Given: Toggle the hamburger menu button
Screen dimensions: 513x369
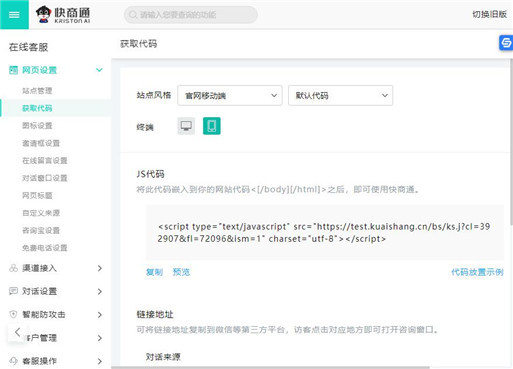Looking at the screenshot, I should 14,15.
